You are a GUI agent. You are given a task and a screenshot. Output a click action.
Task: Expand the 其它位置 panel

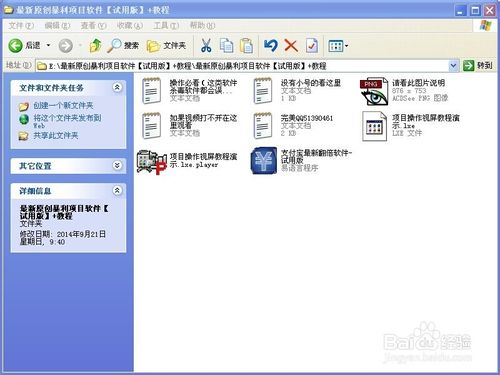click(x=117, y=165)
